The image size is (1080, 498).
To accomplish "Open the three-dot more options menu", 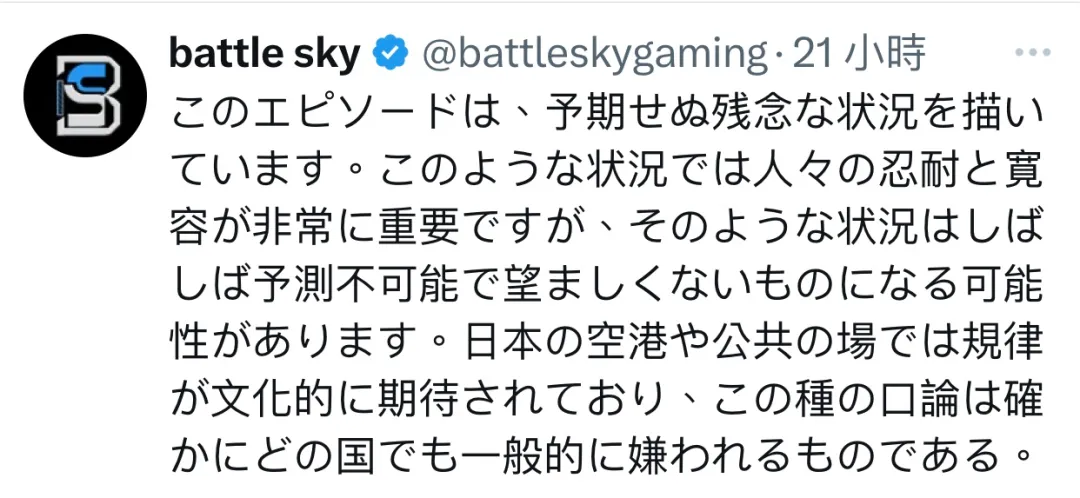I will [1031, 52].
